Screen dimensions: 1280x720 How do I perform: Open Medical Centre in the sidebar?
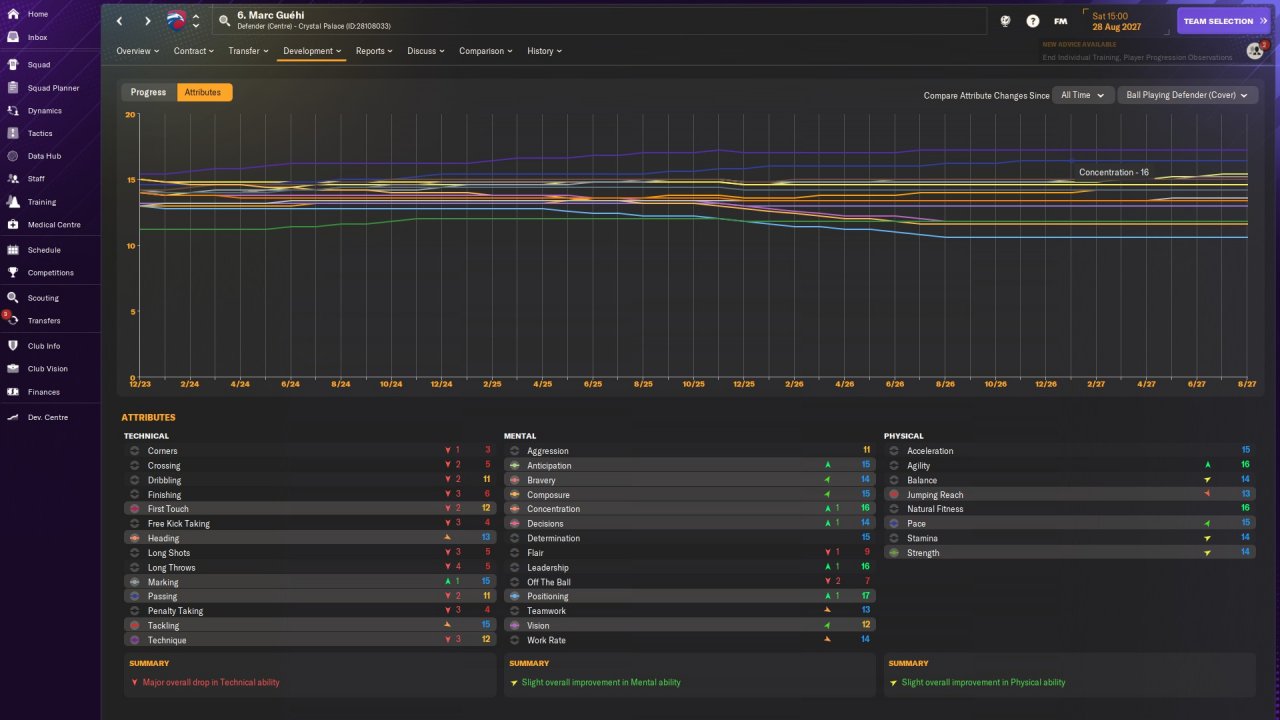tap(54, 225)
